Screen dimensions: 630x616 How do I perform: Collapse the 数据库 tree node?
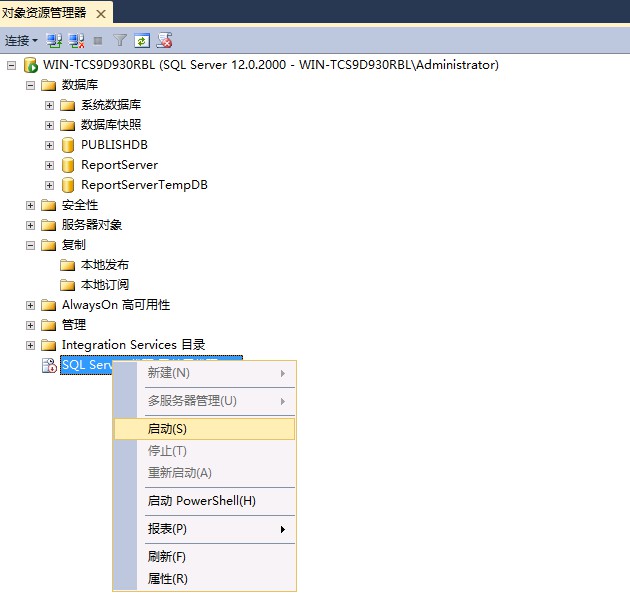(x=30, y=85)
